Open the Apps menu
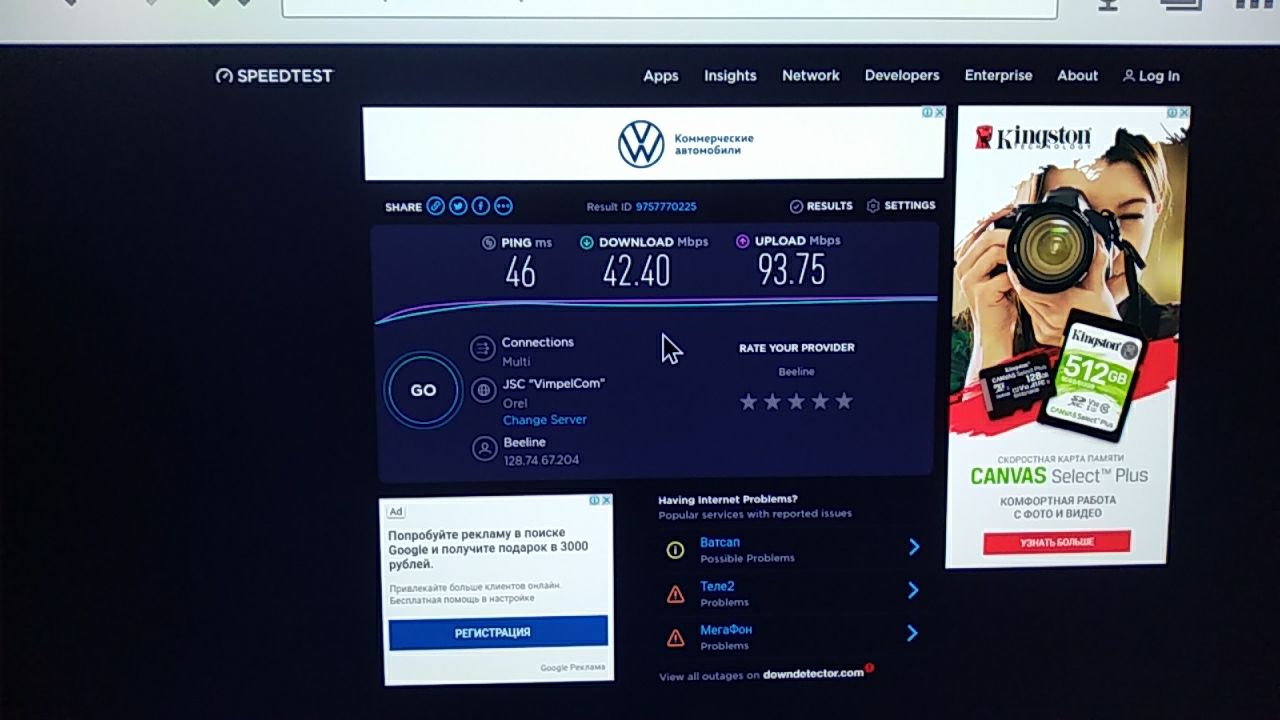 pos(661,76)
